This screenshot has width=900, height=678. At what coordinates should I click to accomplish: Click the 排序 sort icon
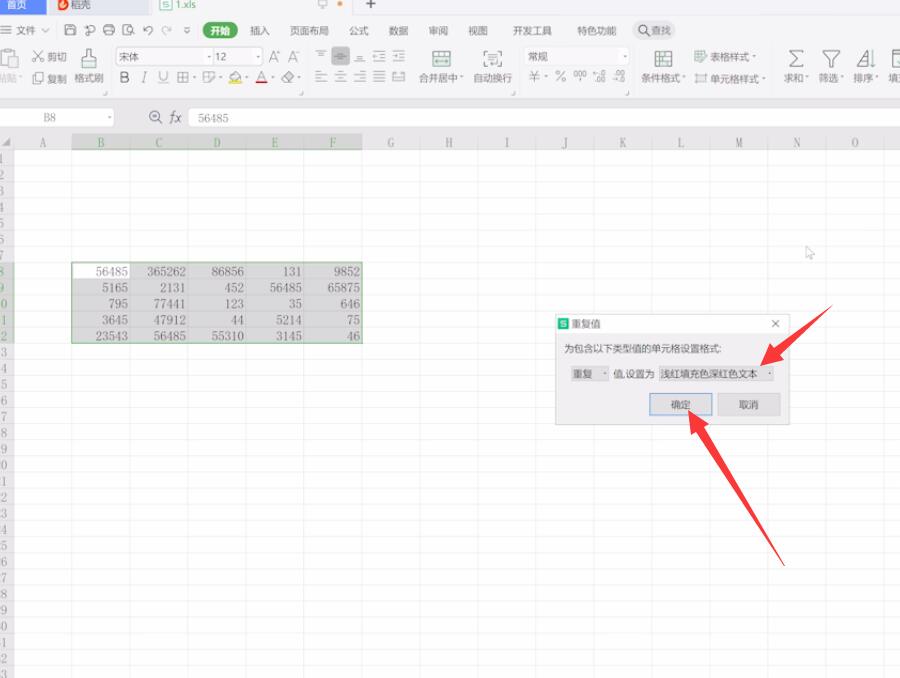866,58
